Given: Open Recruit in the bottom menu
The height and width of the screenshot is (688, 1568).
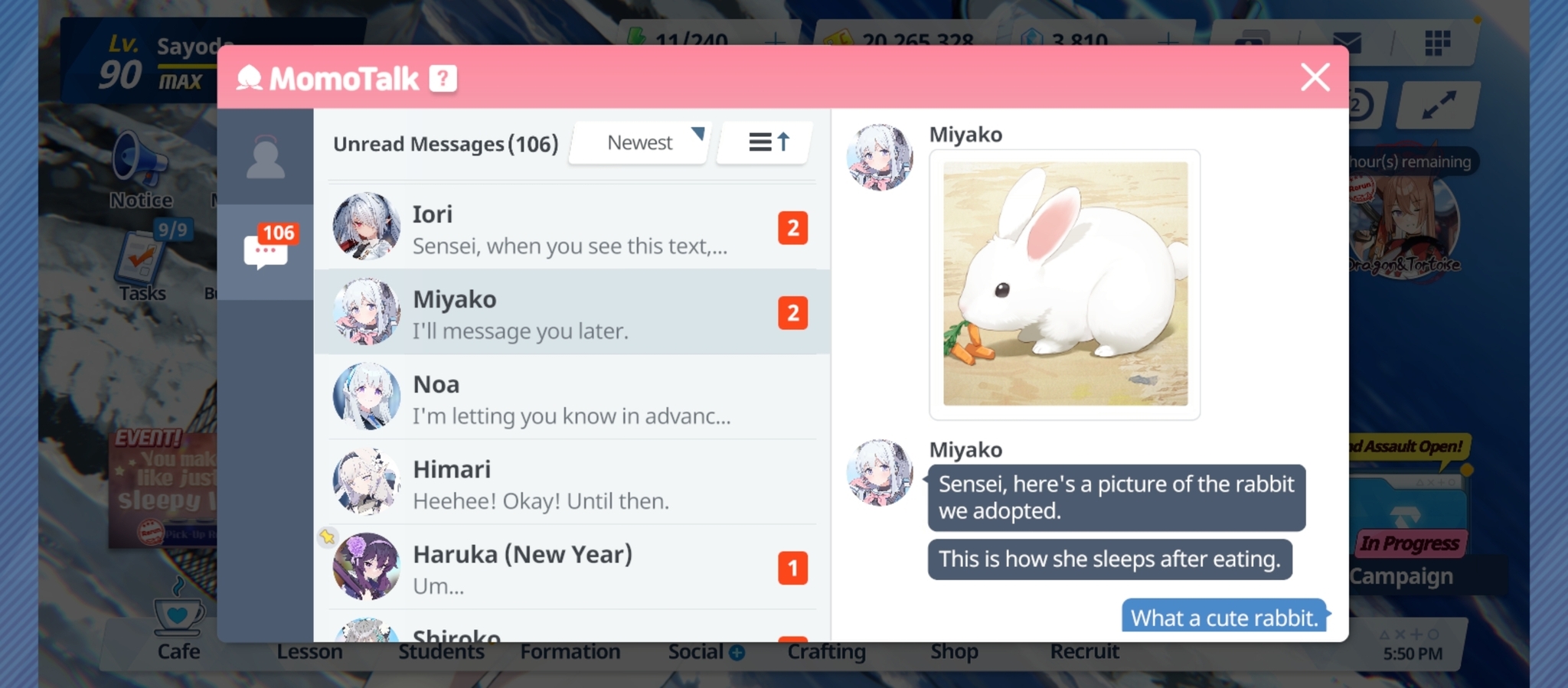Looking at the screenshot, I should point(1084,652).
